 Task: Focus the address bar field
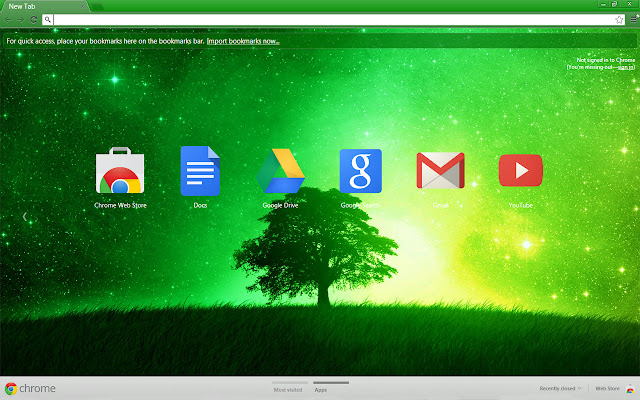pyautogui.click(x=333, y=20)
